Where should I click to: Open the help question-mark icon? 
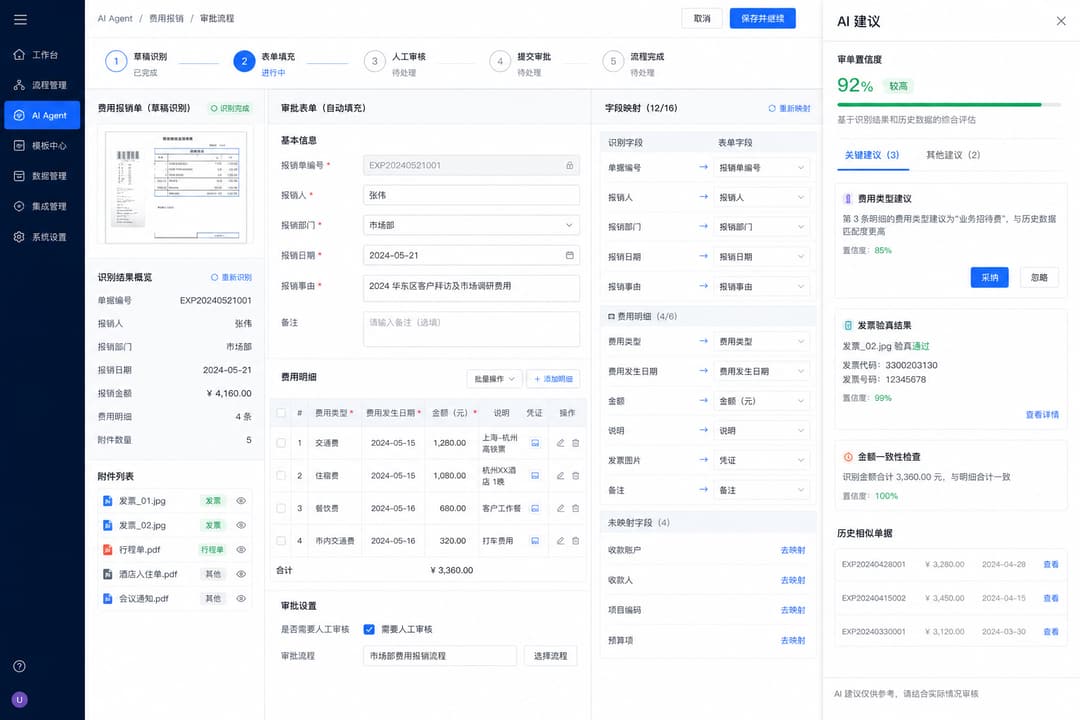[19, 666]
